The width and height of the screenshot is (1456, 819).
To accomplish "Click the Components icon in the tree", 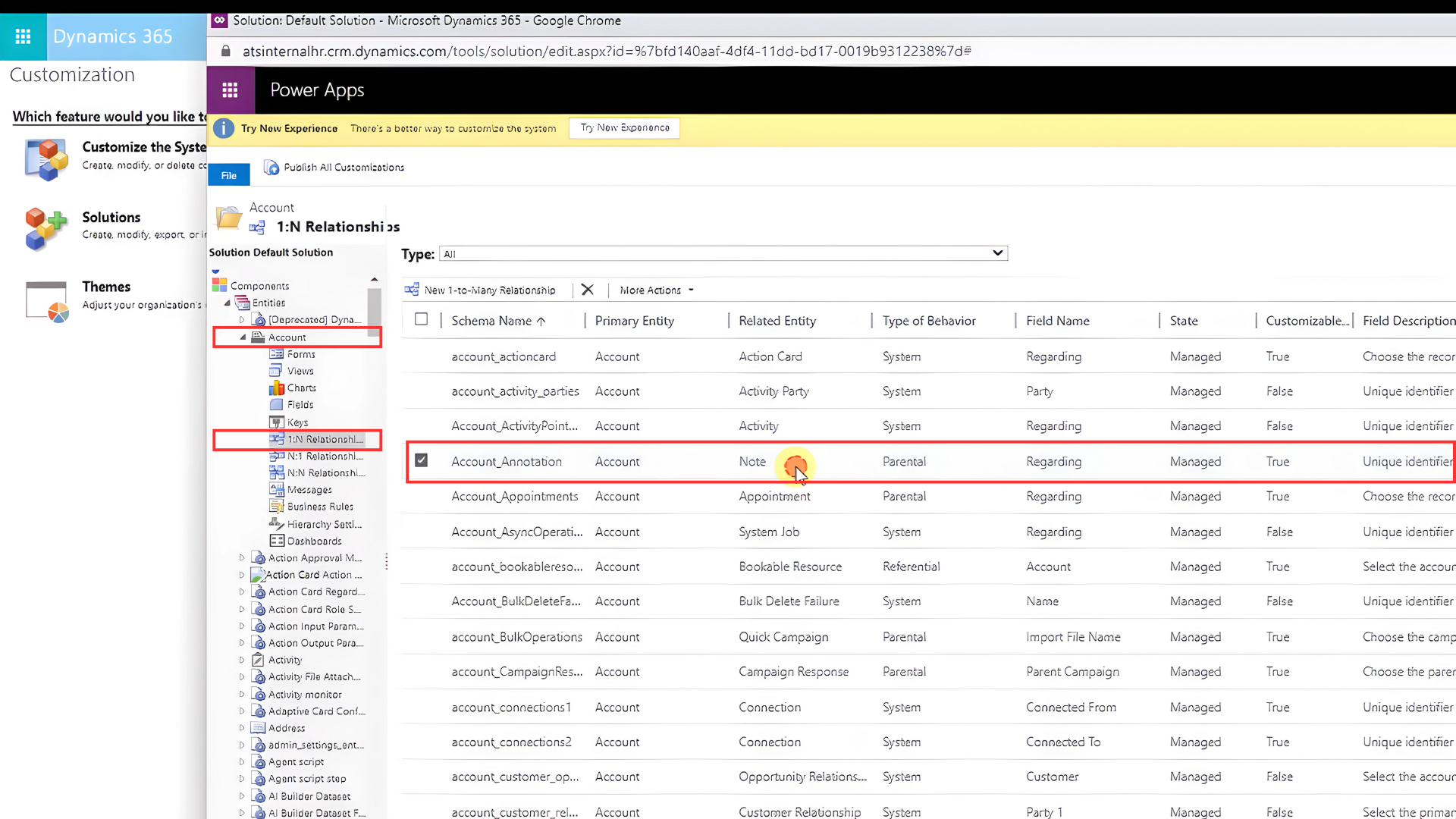I will click(x=220, y=285).
